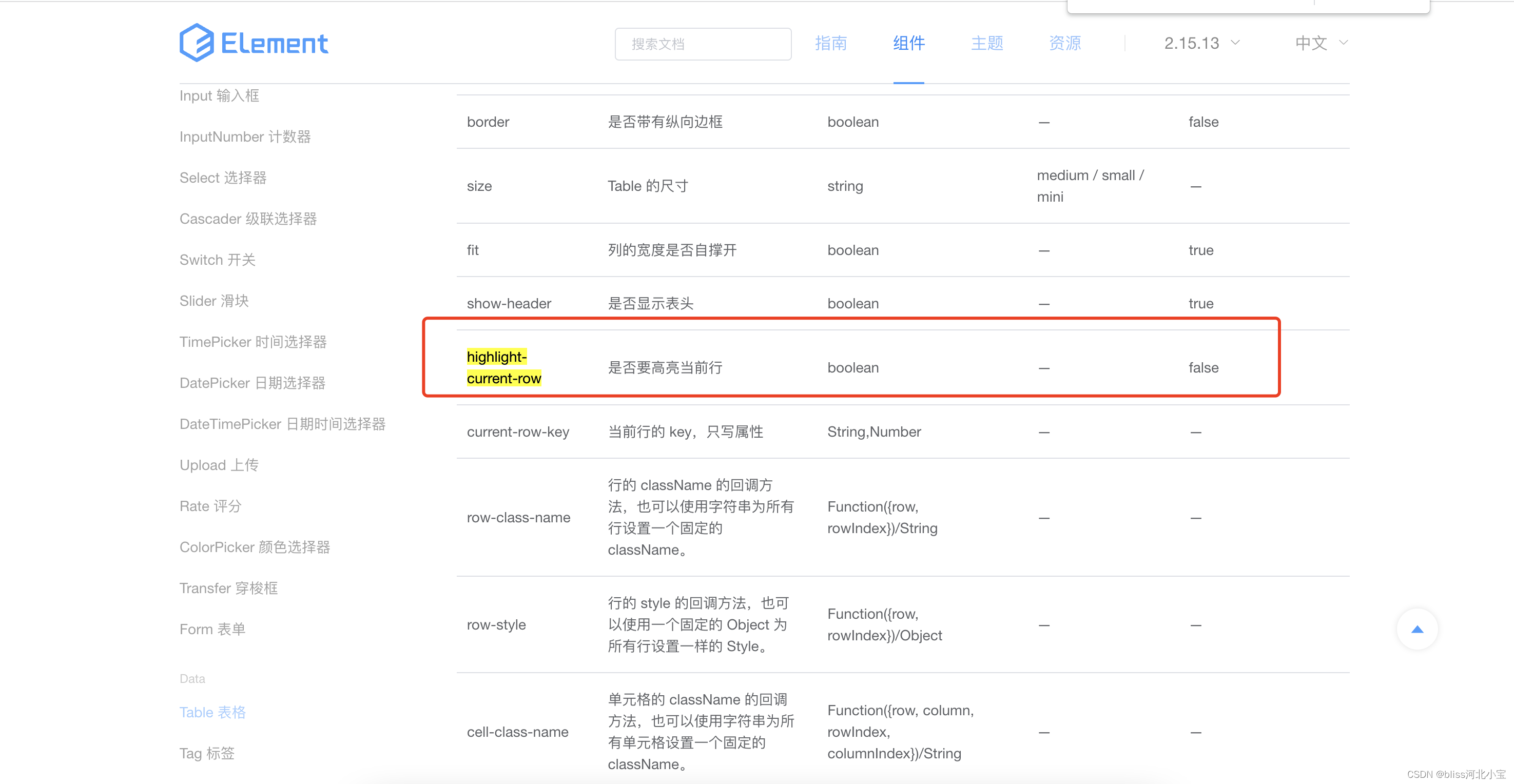
Task: Open the Switch 开关 documentation
Action: (x=217, y=259)
